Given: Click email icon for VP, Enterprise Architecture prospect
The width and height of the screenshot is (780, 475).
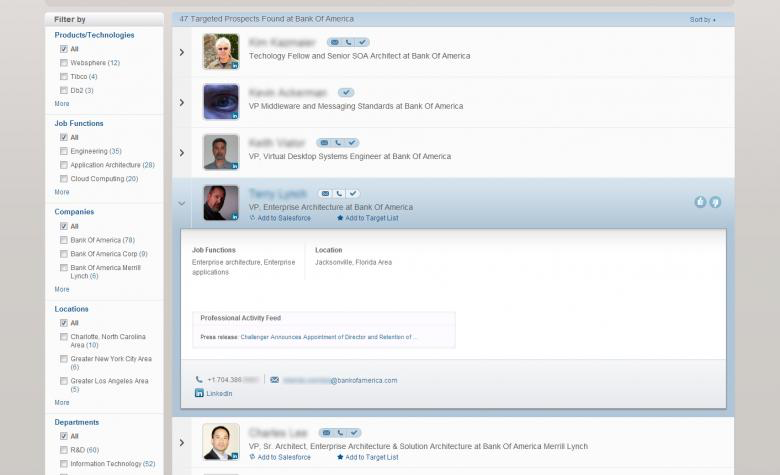Looking at the screenshot, I should tap(325, 193).
